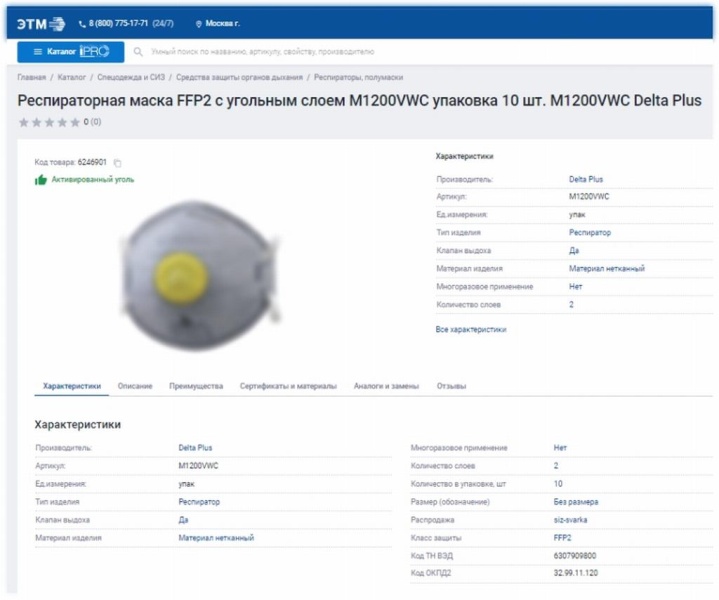The height and width of the screenshot is (600, 719).
Task: Click the ЭТМ logo in header
Action: tap(41, 23)
